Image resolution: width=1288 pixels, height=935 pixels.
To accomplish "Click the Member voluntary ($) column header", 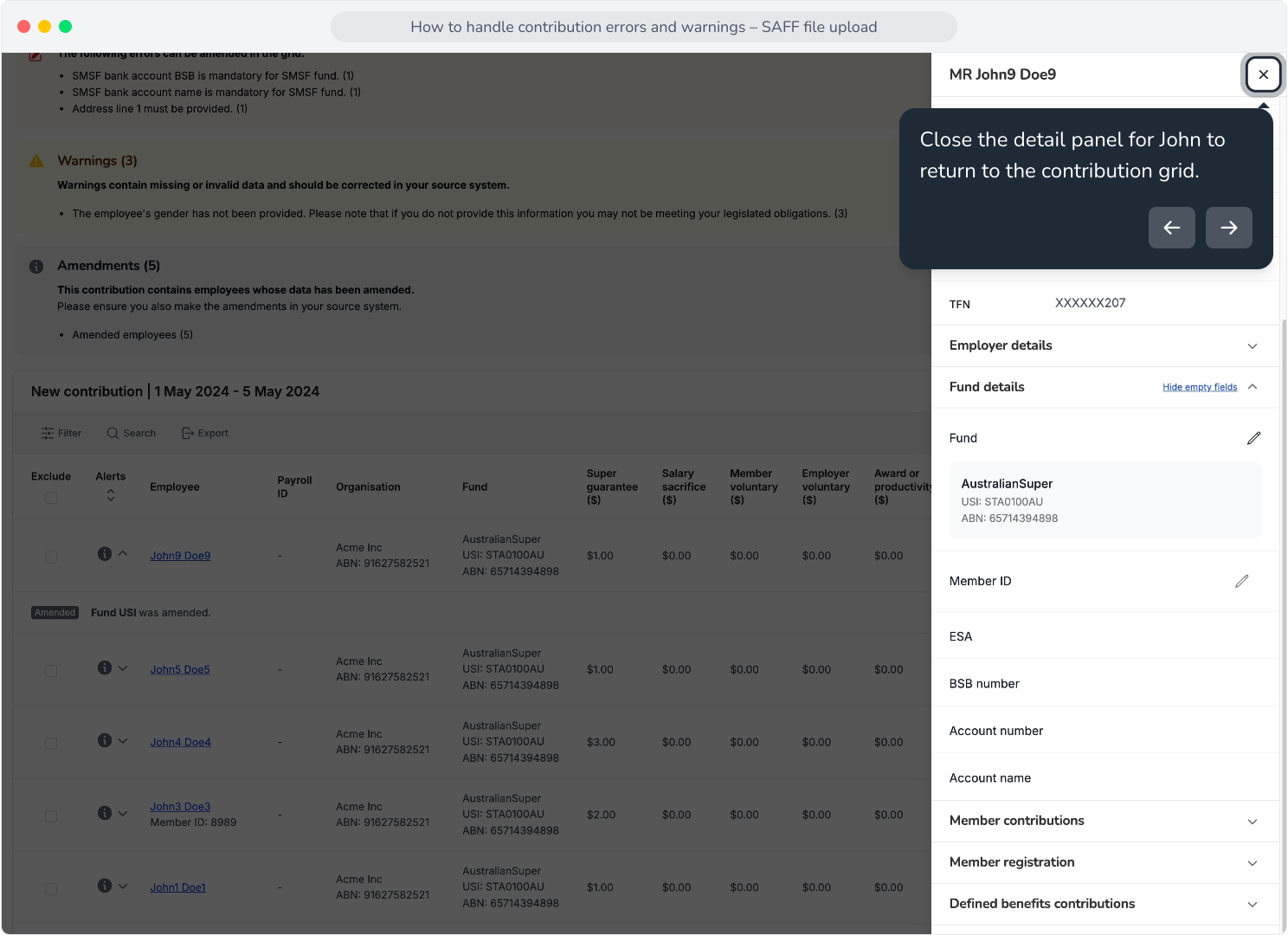I will [x=754, y=487].
